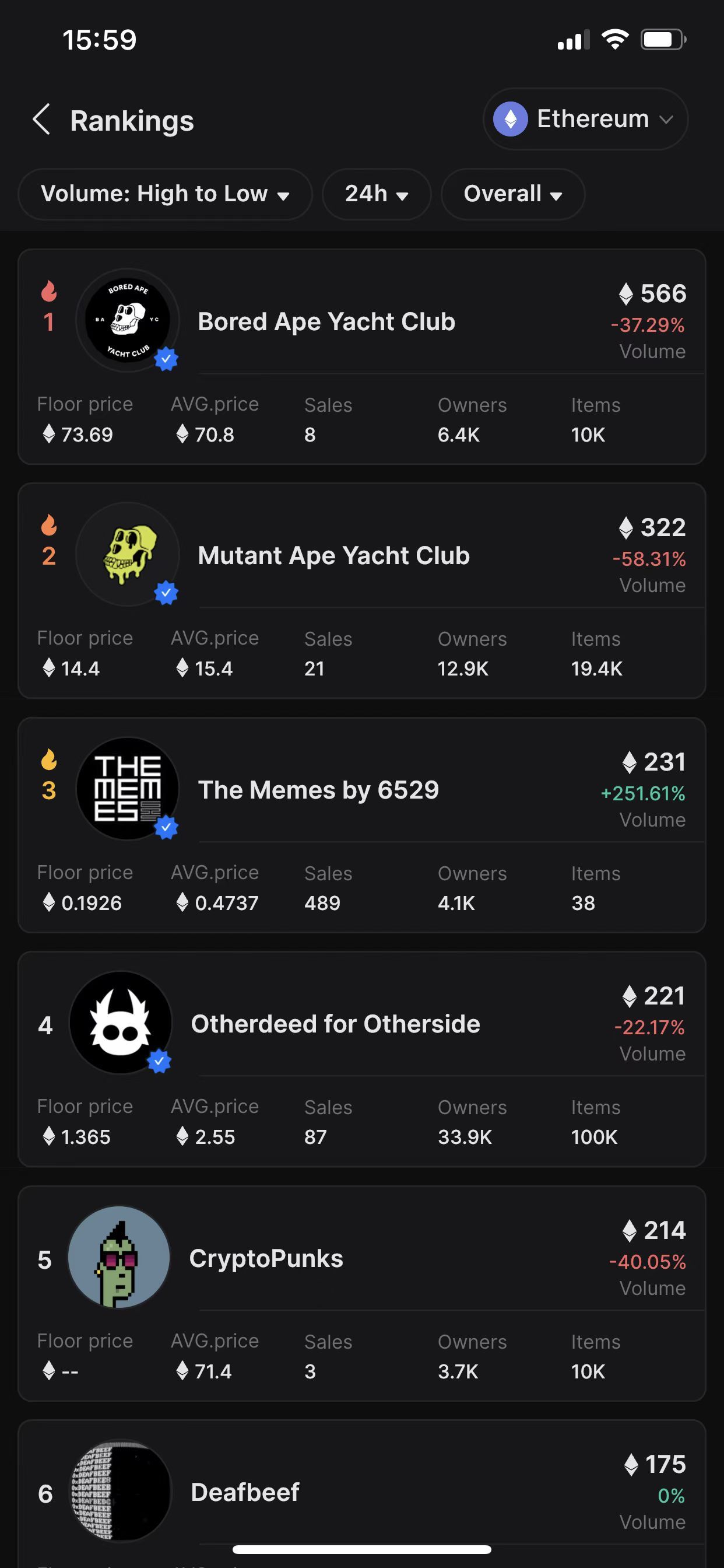This screenshot has height=1568, width=724.
Task: Expand the Ethereum chain dropdown
Action: [585, 120]
